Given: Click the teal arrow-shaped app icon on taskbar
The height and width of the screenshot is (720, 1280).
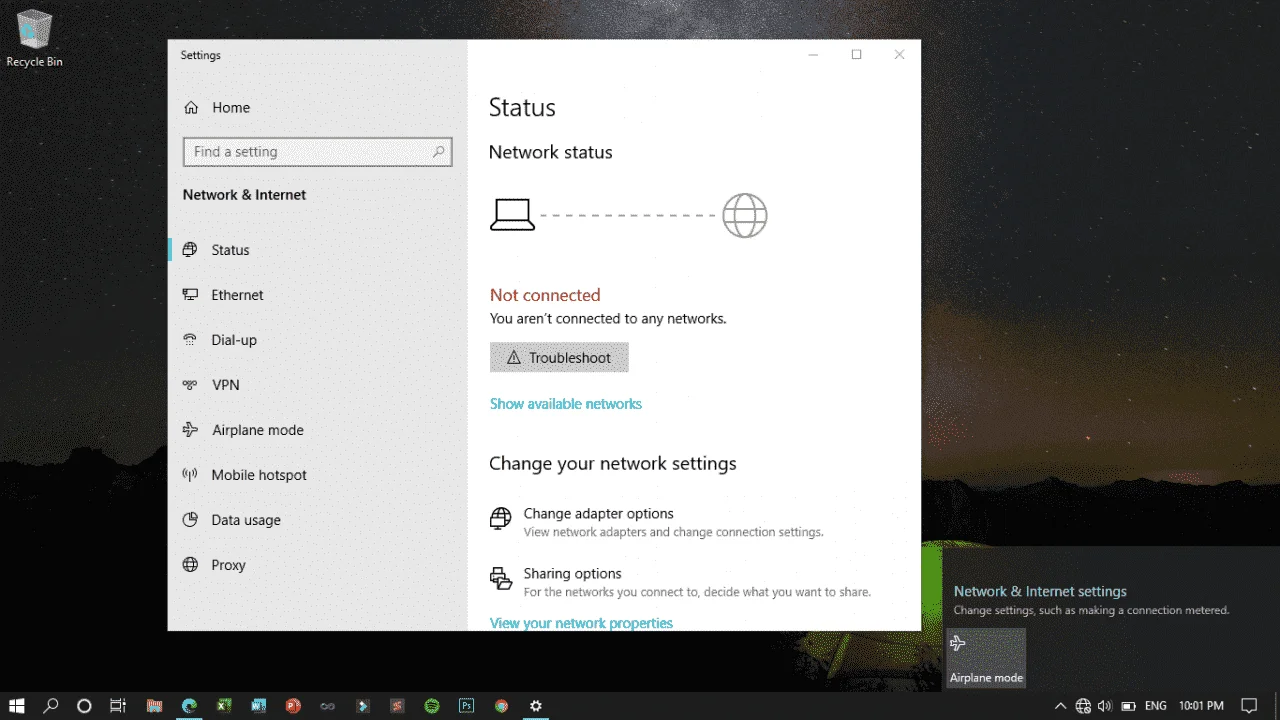Looking at the screenshot, I should pyautogui.click(x=362, y=705).
